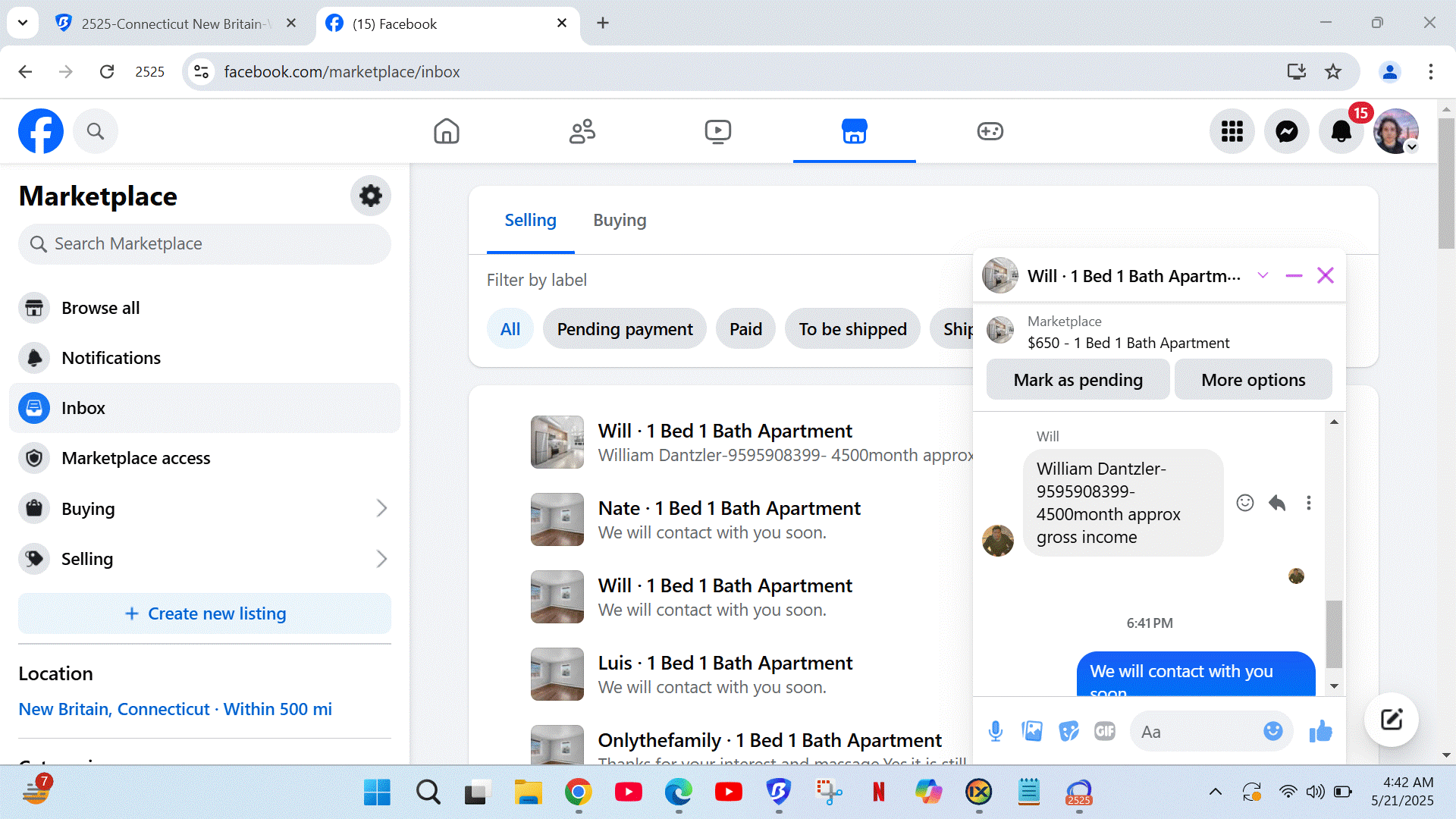Switch to the Buying tab
Screen dimensions: 1456x819
620,220
